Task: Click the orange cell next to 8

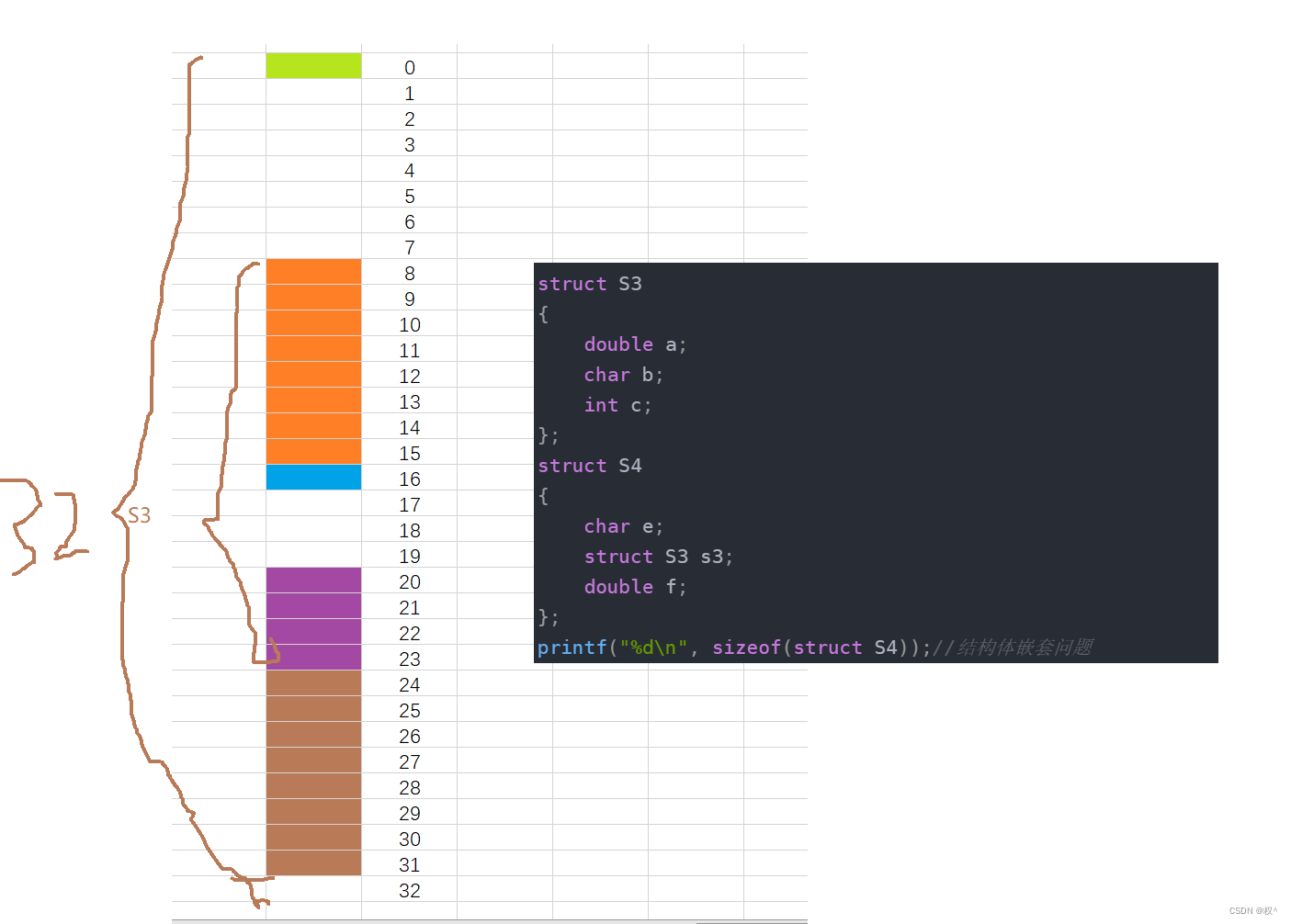Action: (x=313, y=271)
